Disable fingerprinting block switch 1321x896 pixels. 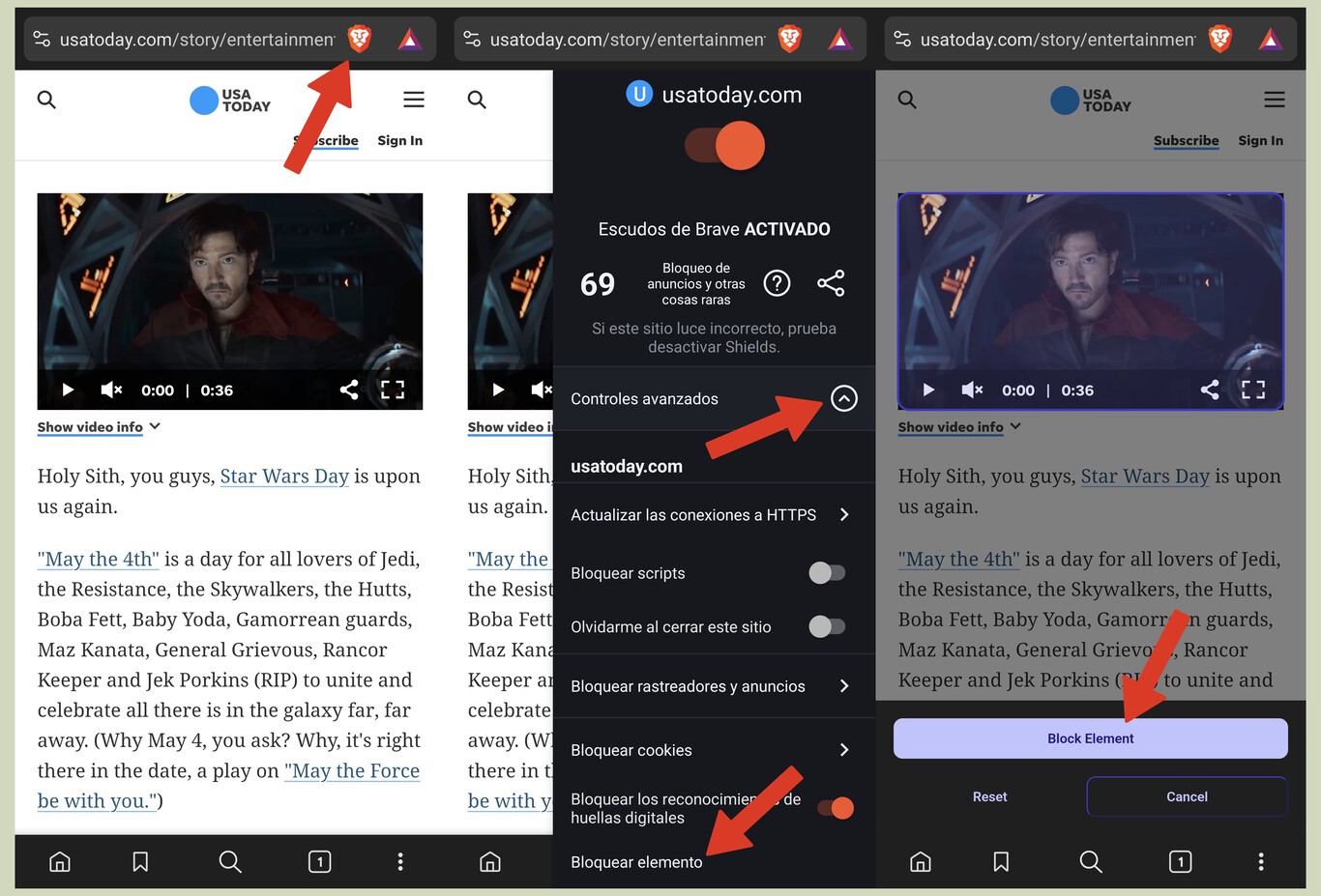(836, 808)
